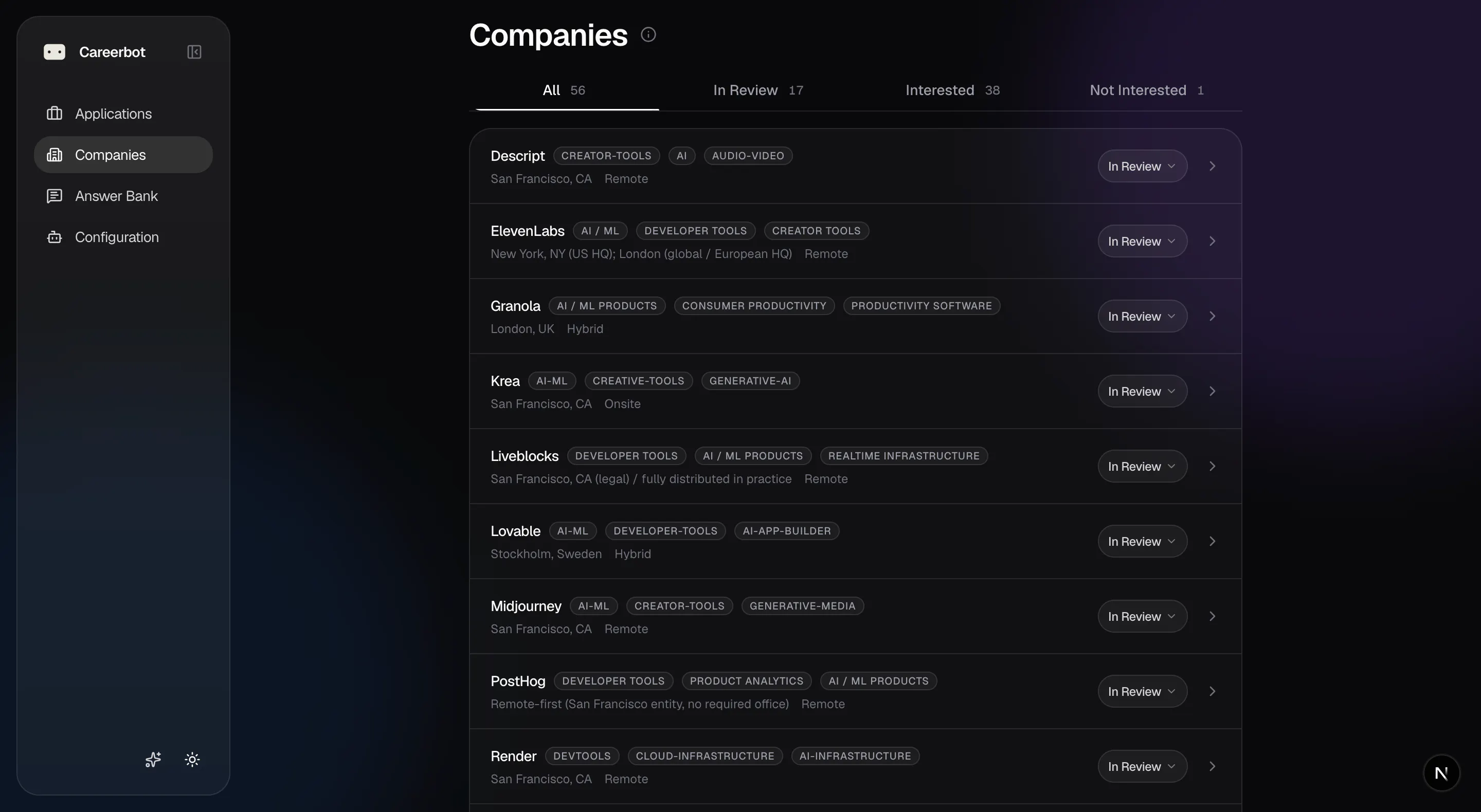Click the Render company name
The image size is (1481, 812).
click(x=513, y=755)
